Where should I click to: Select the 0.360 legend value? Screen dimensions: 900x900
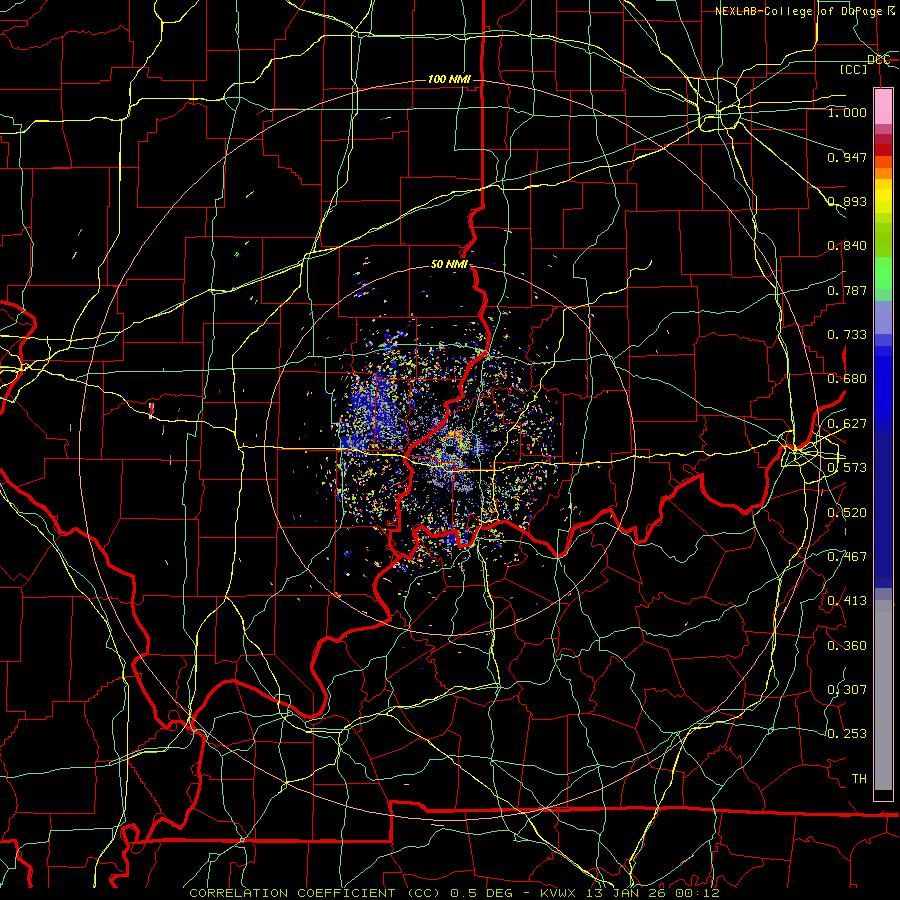pos(847,646)
